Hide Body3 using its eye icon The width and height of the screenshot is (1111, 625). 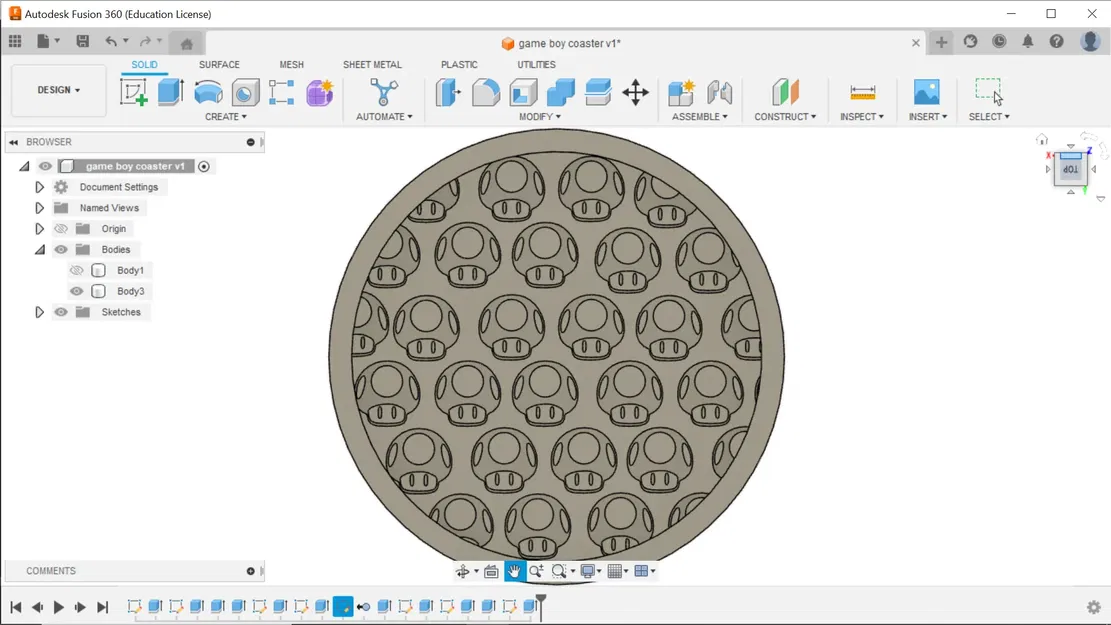click(77, 291)
